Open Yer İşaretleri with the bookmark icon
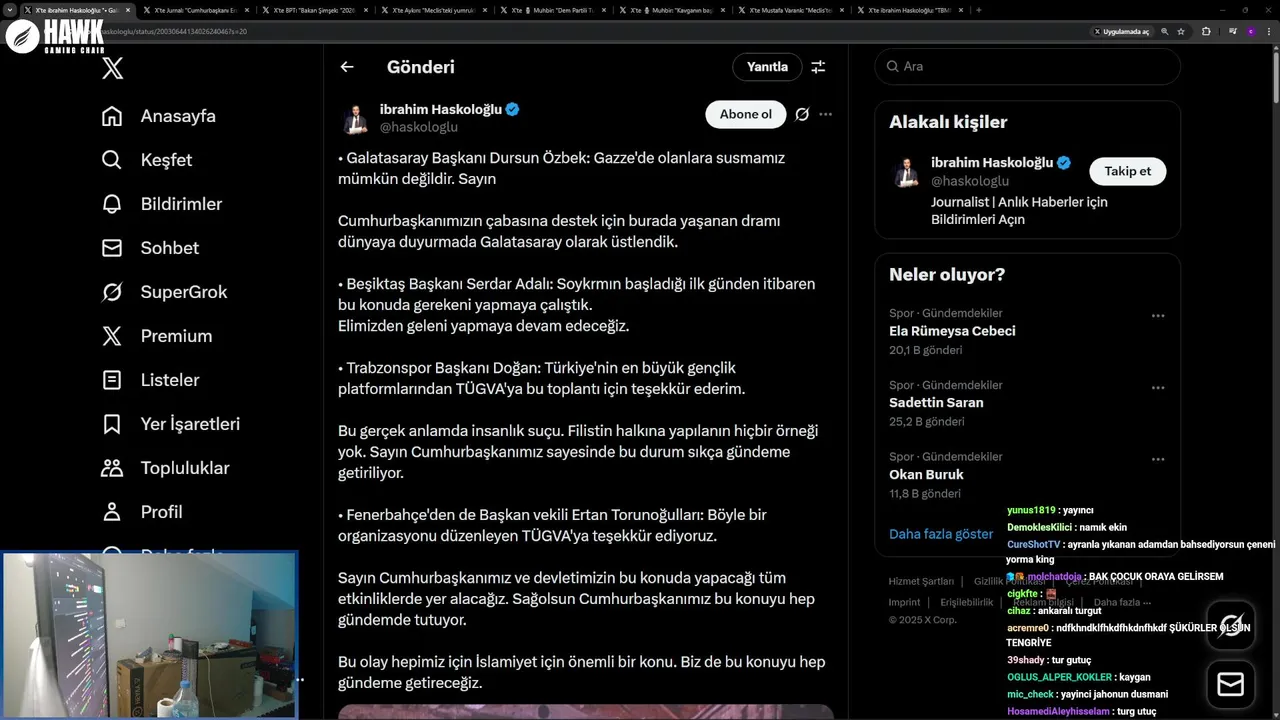This screenshot has width=1280, height=720. point(112,424)
